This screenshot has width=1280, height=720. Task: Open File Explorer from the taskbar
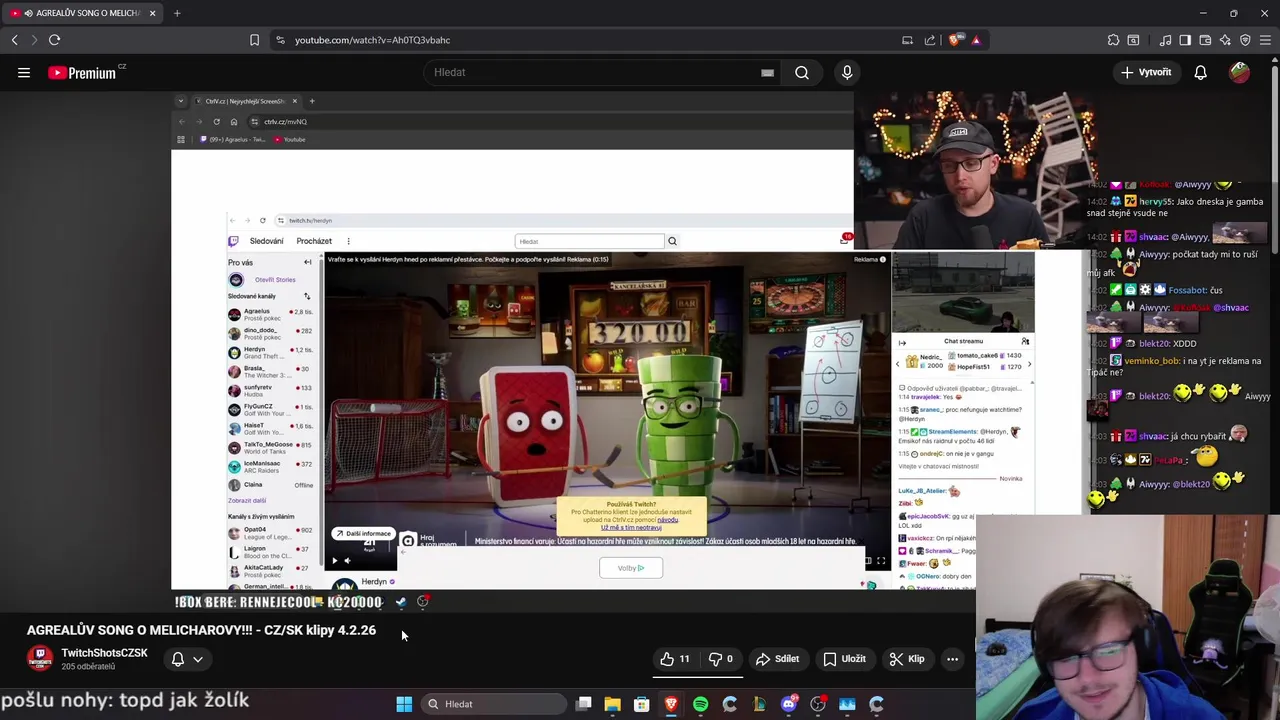click(612, 704)
